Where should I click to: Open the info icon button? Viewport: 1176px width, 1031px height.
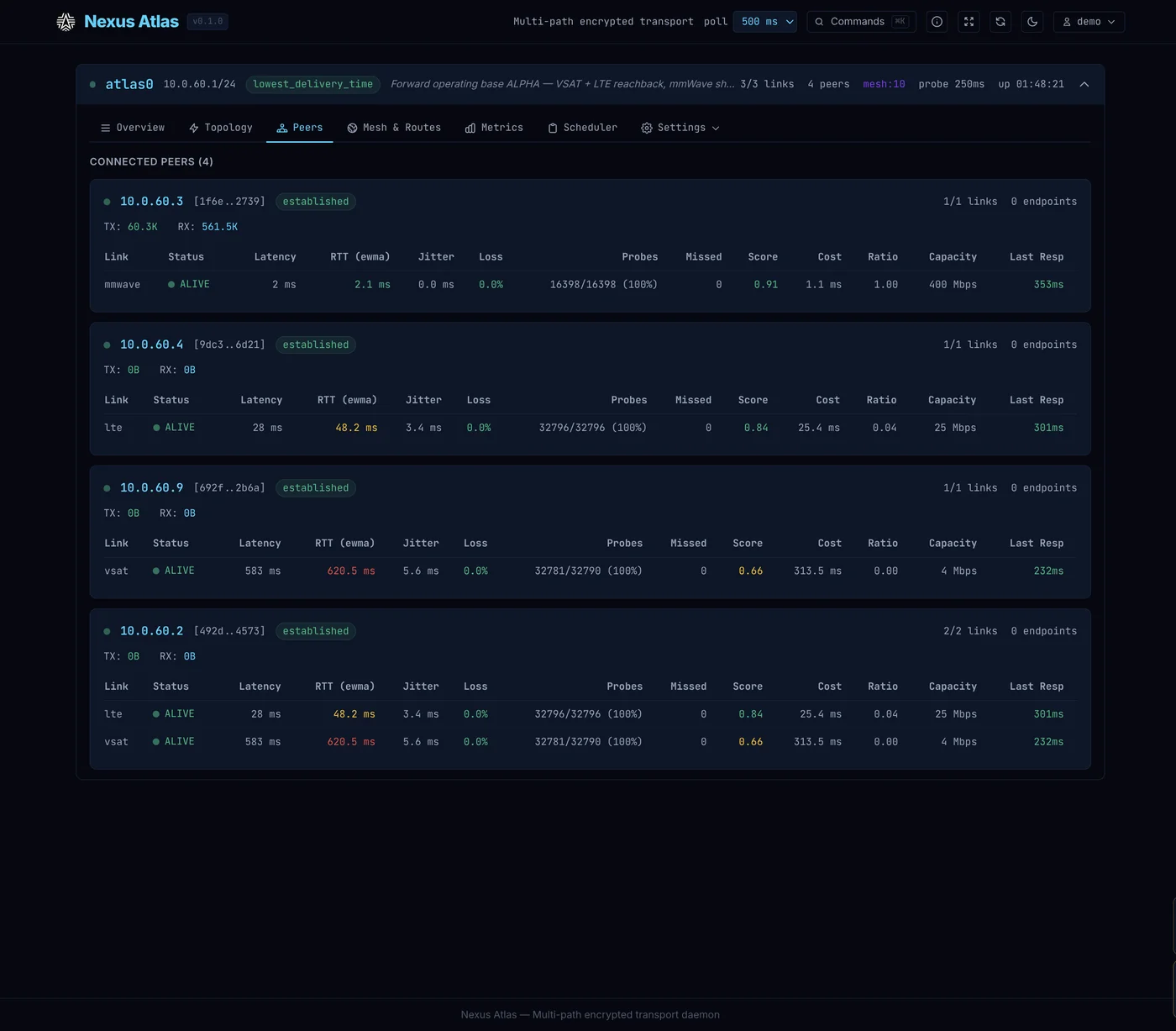point(937,22)
